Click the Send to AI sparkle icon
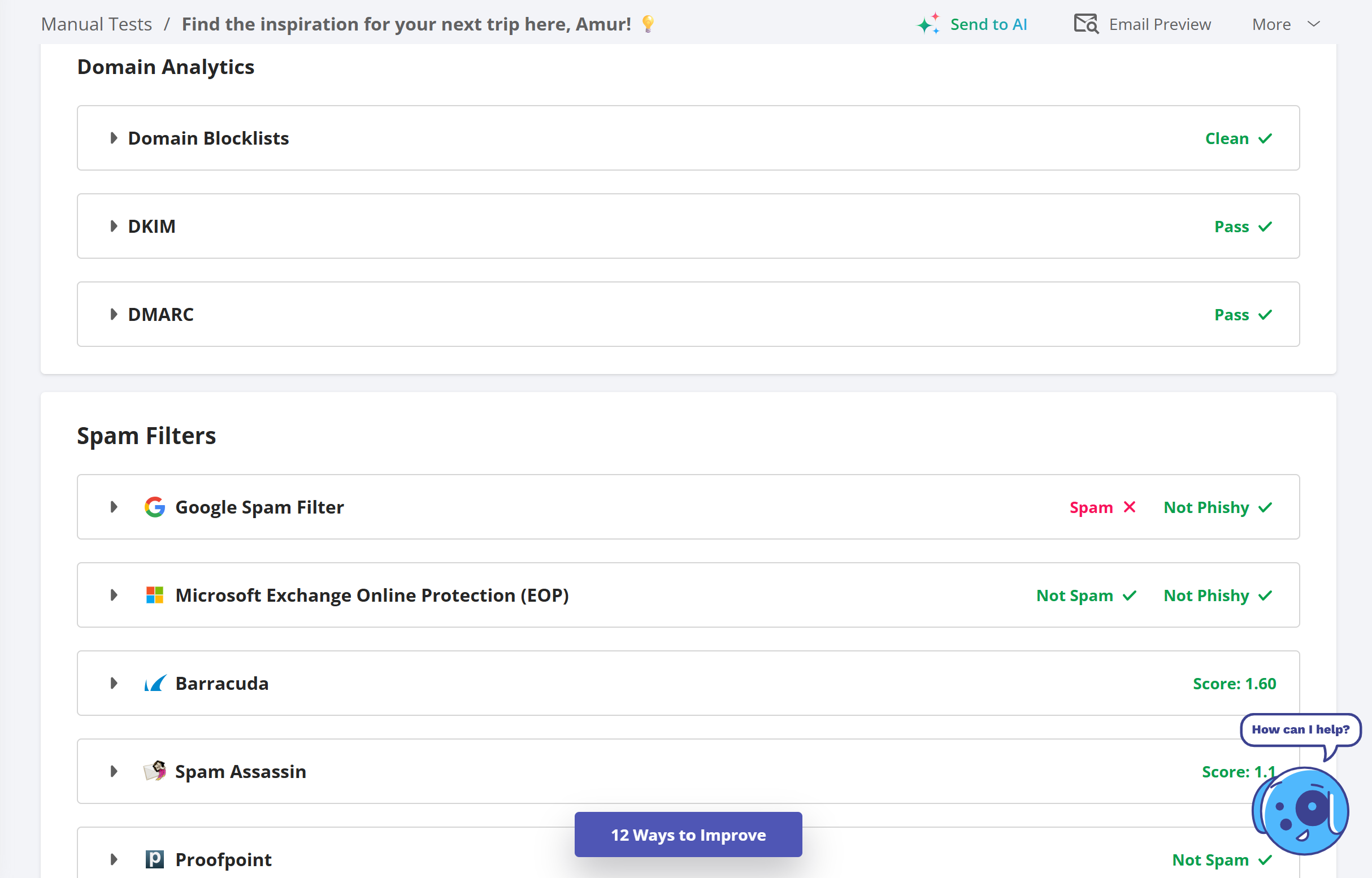This screenshot has width=1372, height=878. click(928, 24)
